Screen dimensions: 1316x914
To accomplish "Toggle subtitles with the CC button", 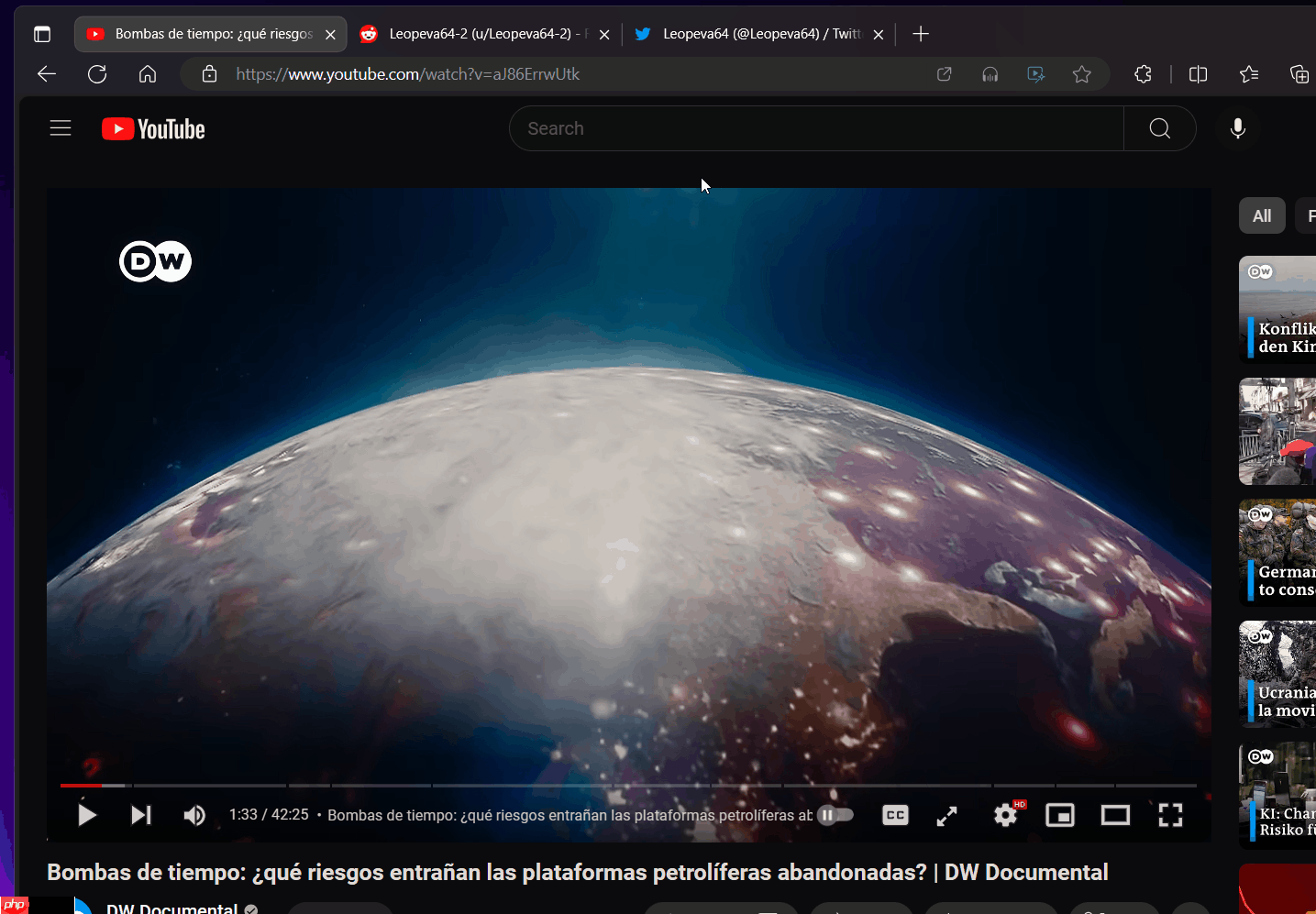I will 894,814.
